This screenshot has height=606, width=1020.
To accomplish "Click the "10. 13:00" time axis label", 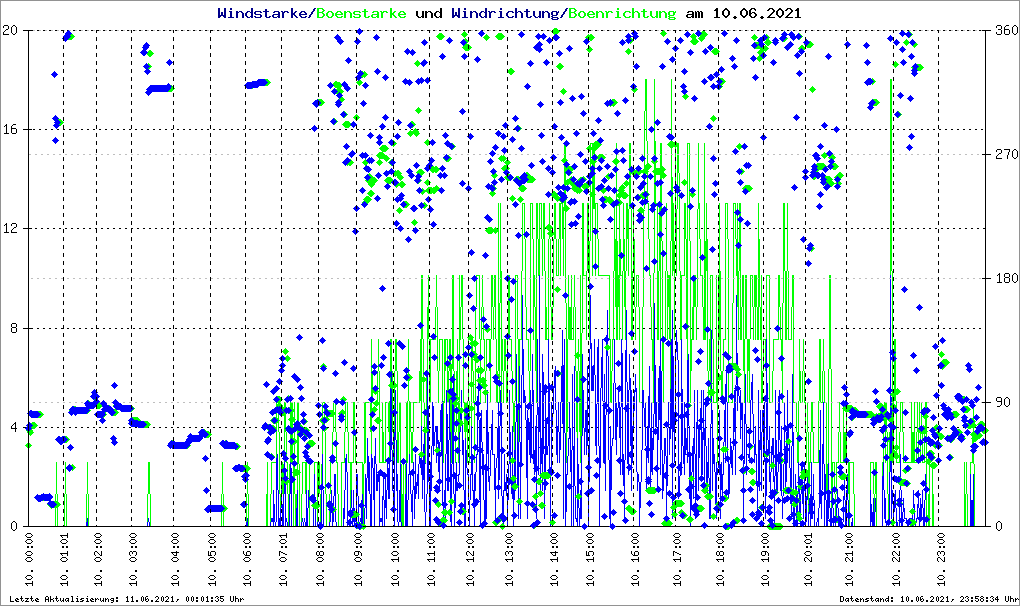I will [509, 560].
